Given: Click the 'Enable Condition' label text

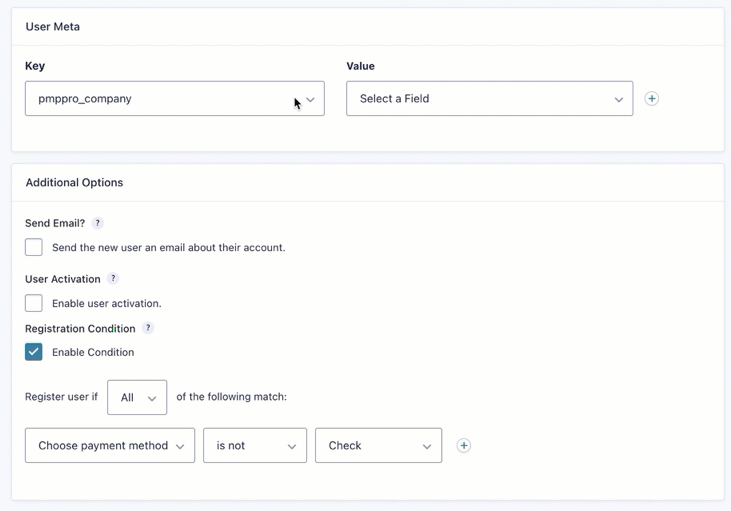Looking at the screenshot, I should pos(93,352).
